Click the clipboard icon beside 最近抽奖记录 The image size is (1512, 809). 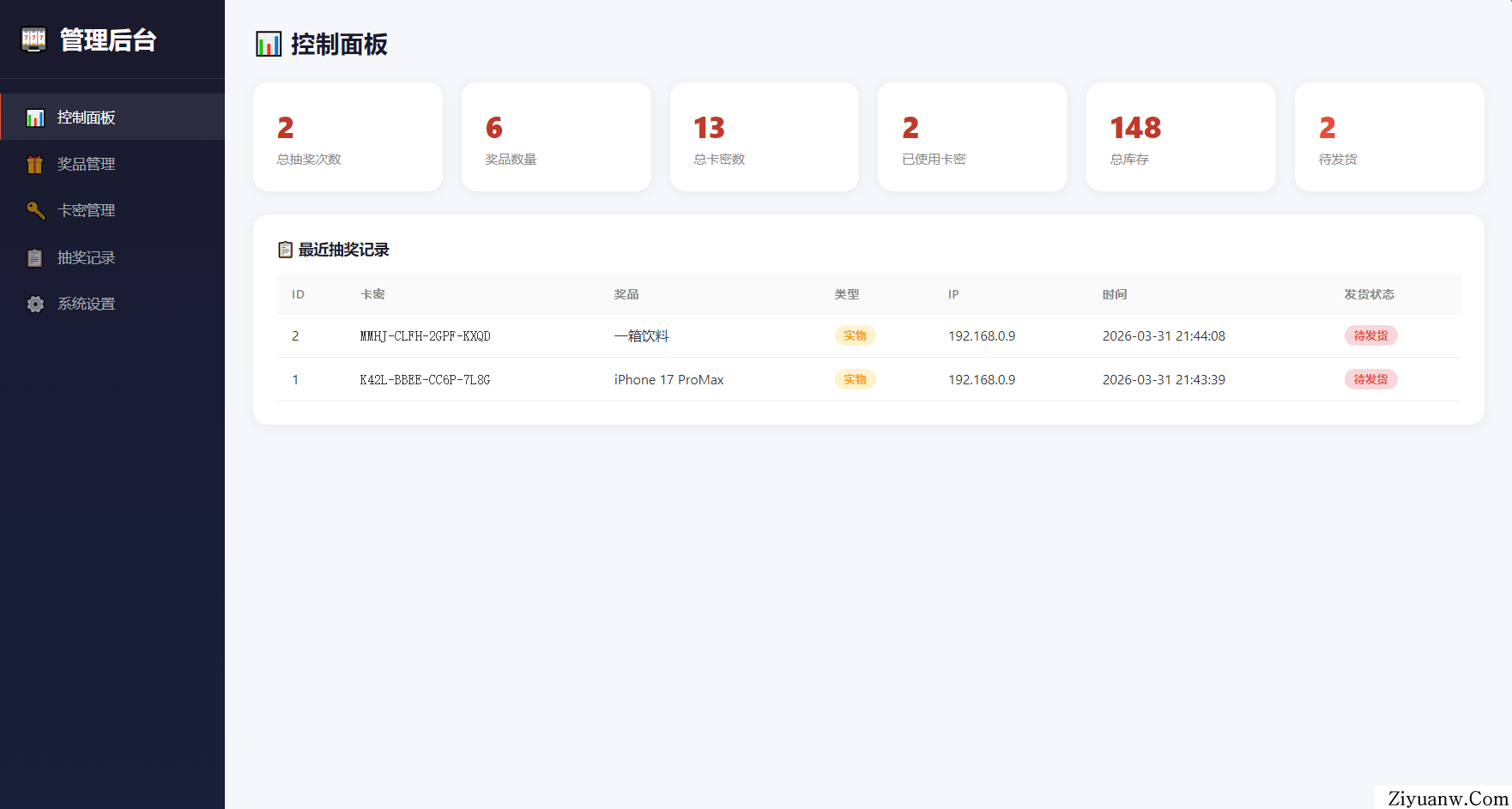coord(286,250)
